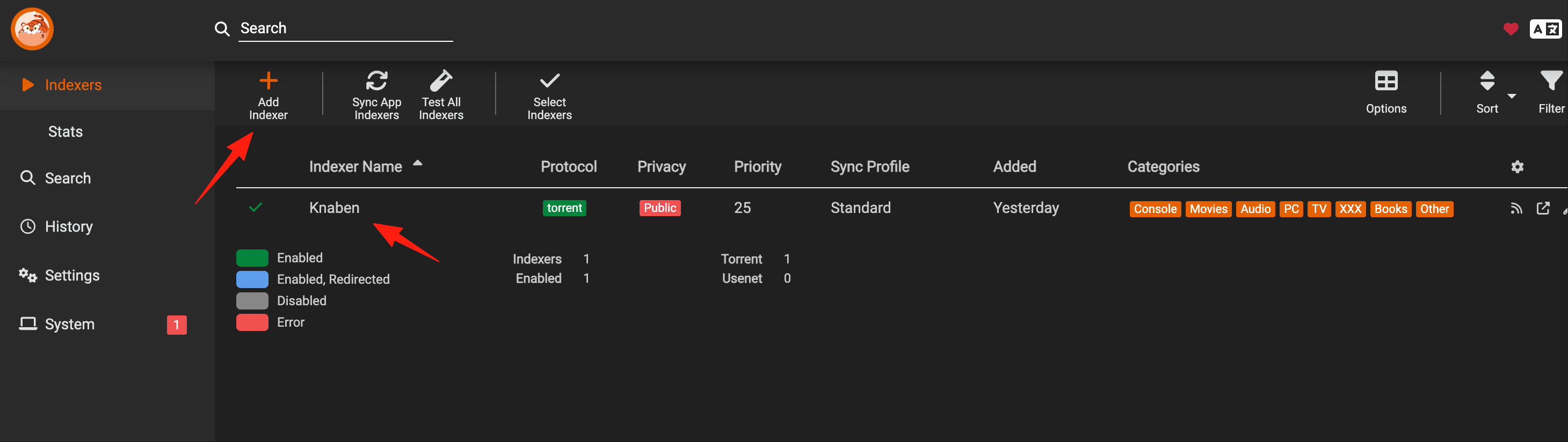1568x442 pixels.
Task: Click Select Indexers checkmark button
Action: (549, 81)
